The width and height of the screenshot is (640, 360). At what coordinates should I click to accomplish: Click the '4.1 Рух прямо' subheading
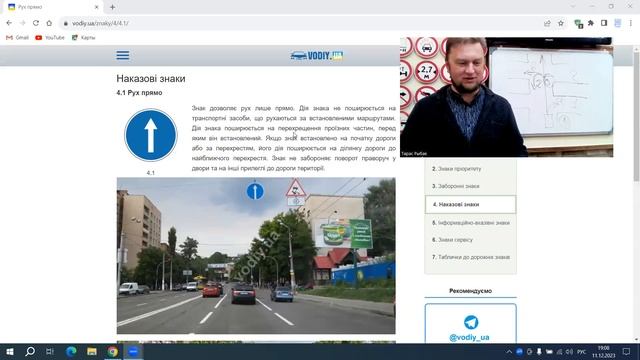point(139,93)
